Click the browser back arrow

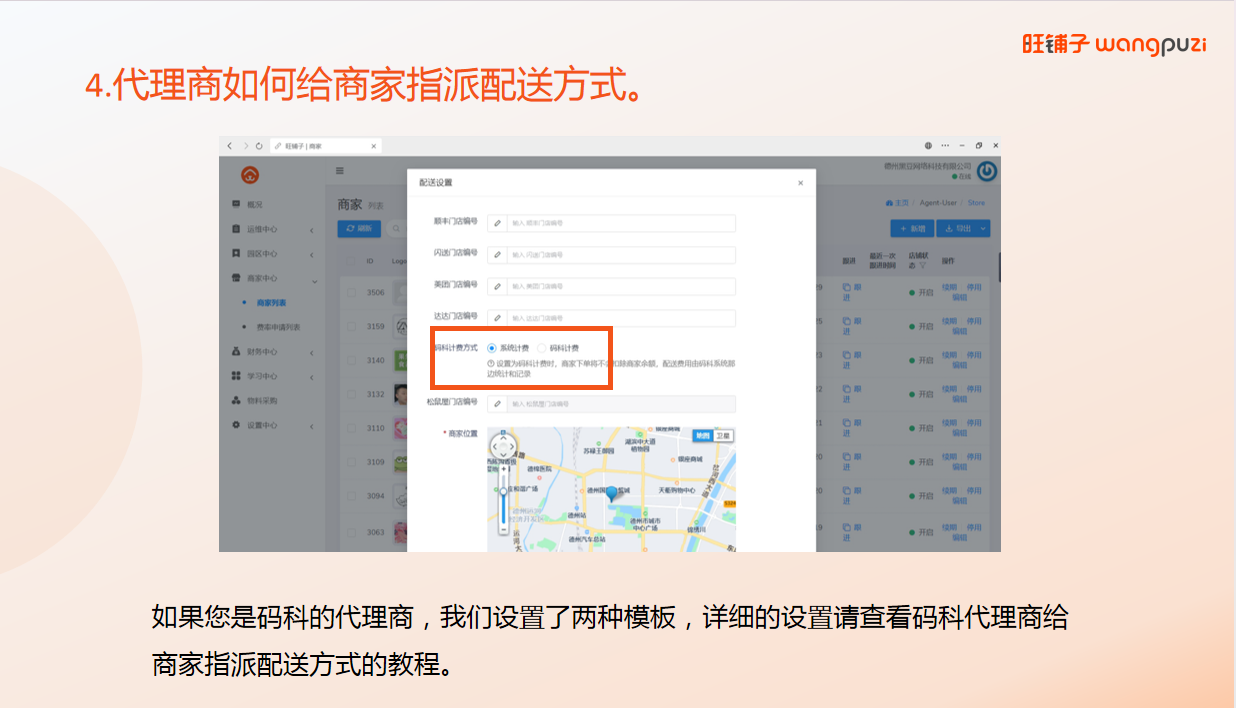tap(229, 146)
